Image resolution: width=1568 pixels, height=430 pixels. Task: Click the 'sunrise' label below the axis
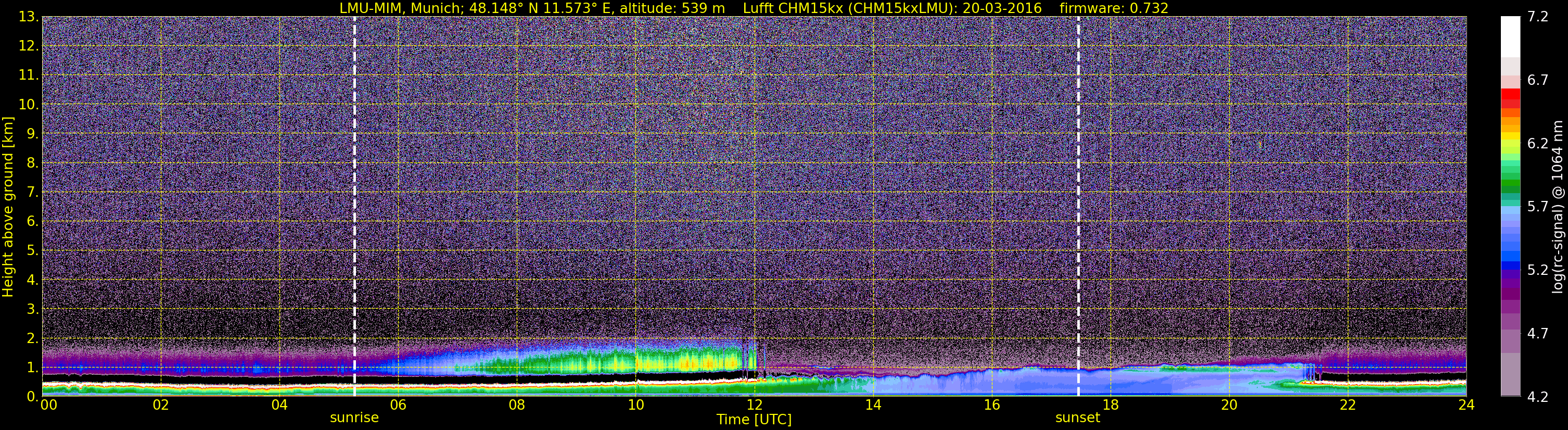[354, 418]
